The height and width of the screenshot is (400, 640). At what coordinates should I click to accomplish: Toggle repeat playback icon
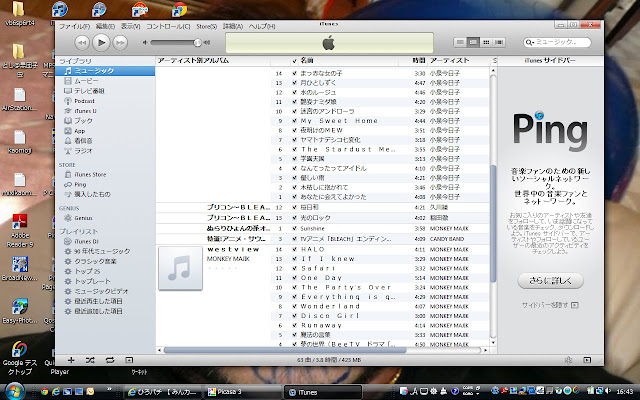110,360
